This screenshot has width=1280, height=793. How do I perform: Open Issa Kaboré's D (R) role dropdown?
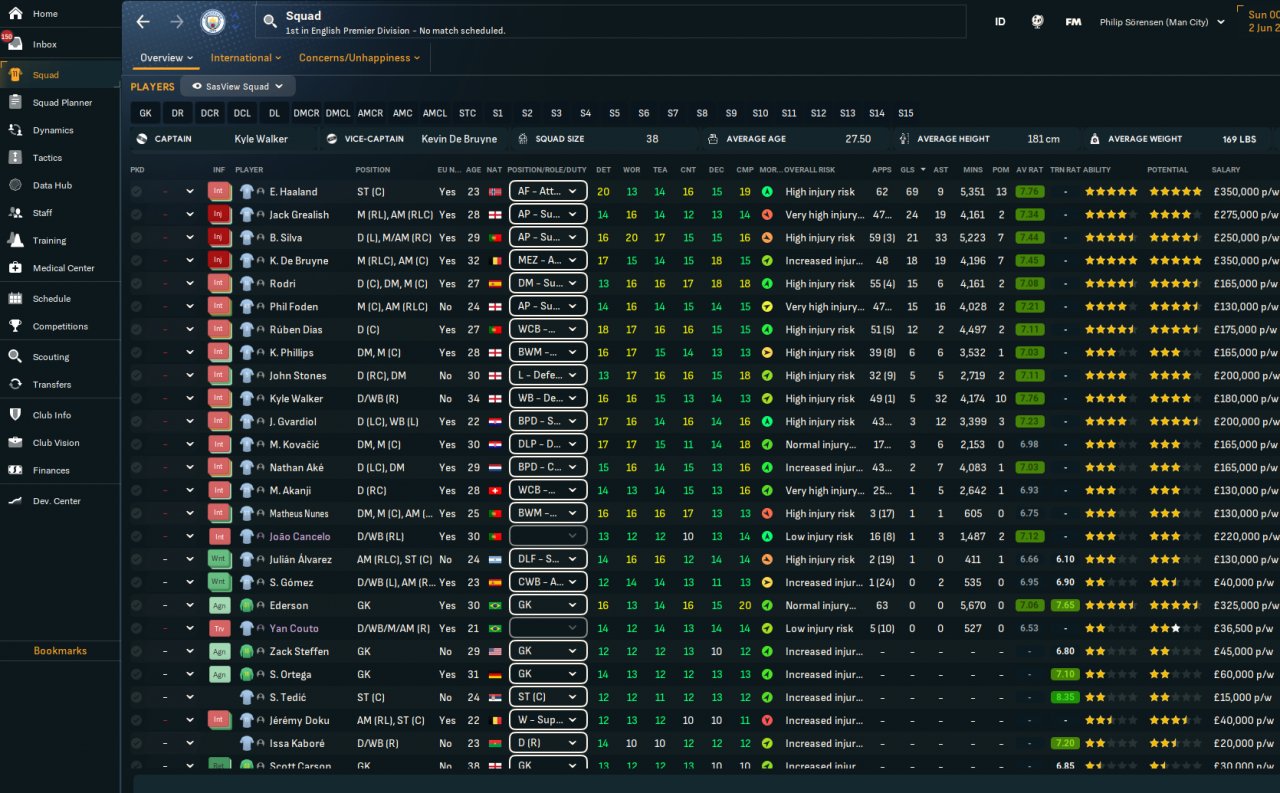(547, 744)
